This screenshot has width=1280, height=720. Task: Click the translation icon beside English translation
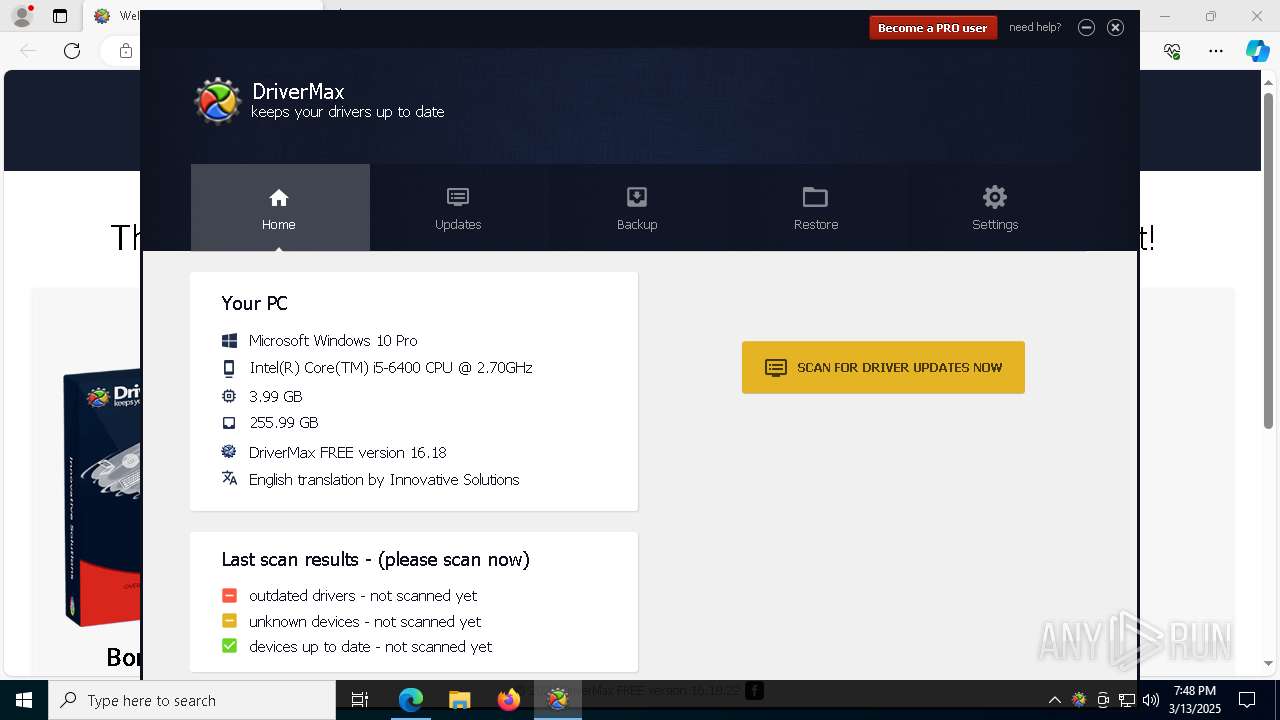pos(229,479)
